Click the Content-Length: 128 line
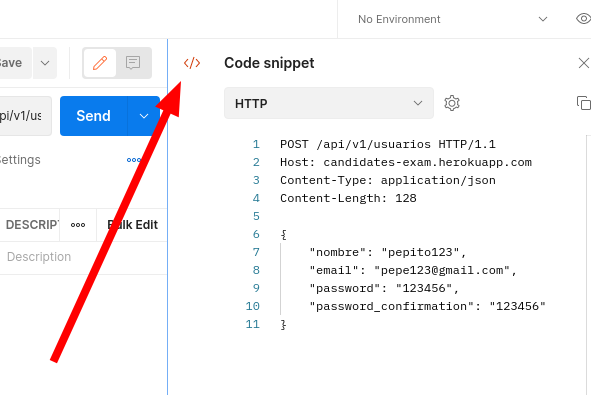 (348, 198)
